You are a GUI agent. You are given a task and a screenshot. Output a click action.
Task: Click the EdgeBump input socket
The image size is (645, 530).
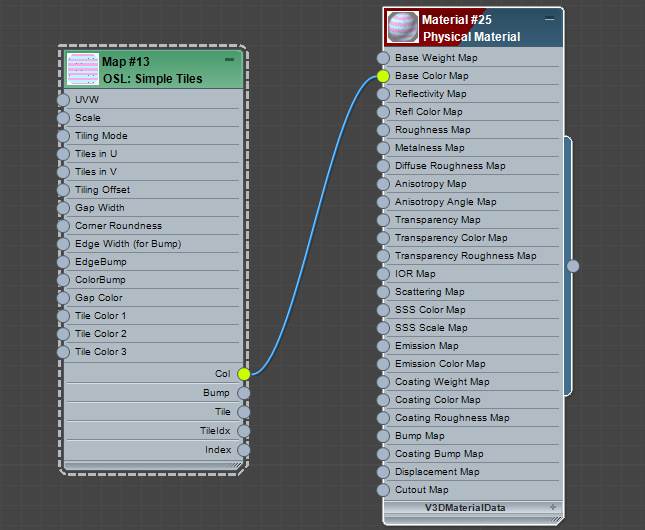click(63, 262)
